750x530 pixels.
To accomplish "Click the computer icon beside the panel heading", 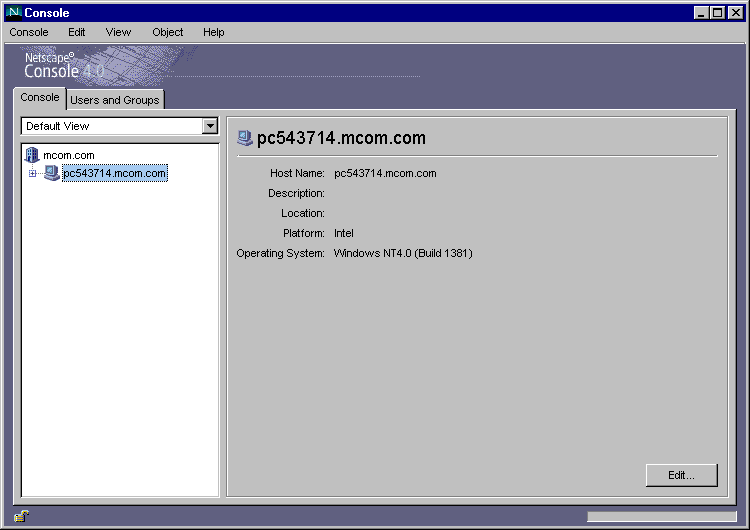I will pyautogui.click(x=244, y=138).
